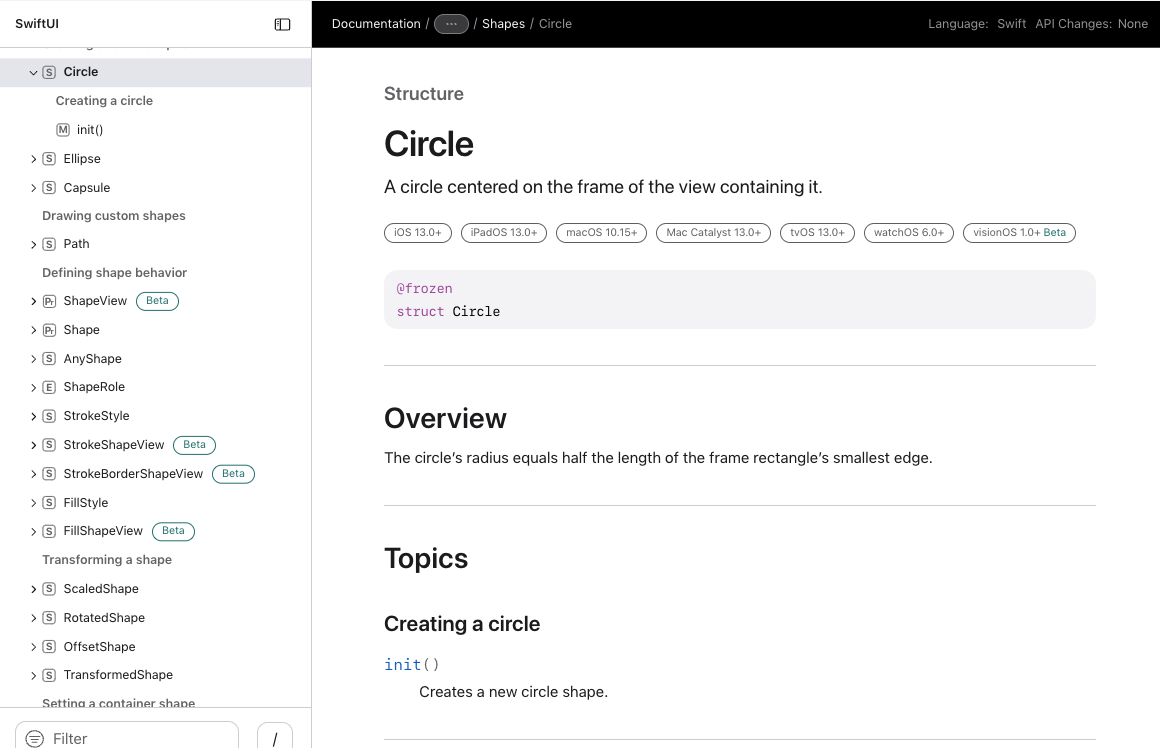Select Circle in the sidebar
This screenshot has width=1160, height=748.
tap(81, 72)
